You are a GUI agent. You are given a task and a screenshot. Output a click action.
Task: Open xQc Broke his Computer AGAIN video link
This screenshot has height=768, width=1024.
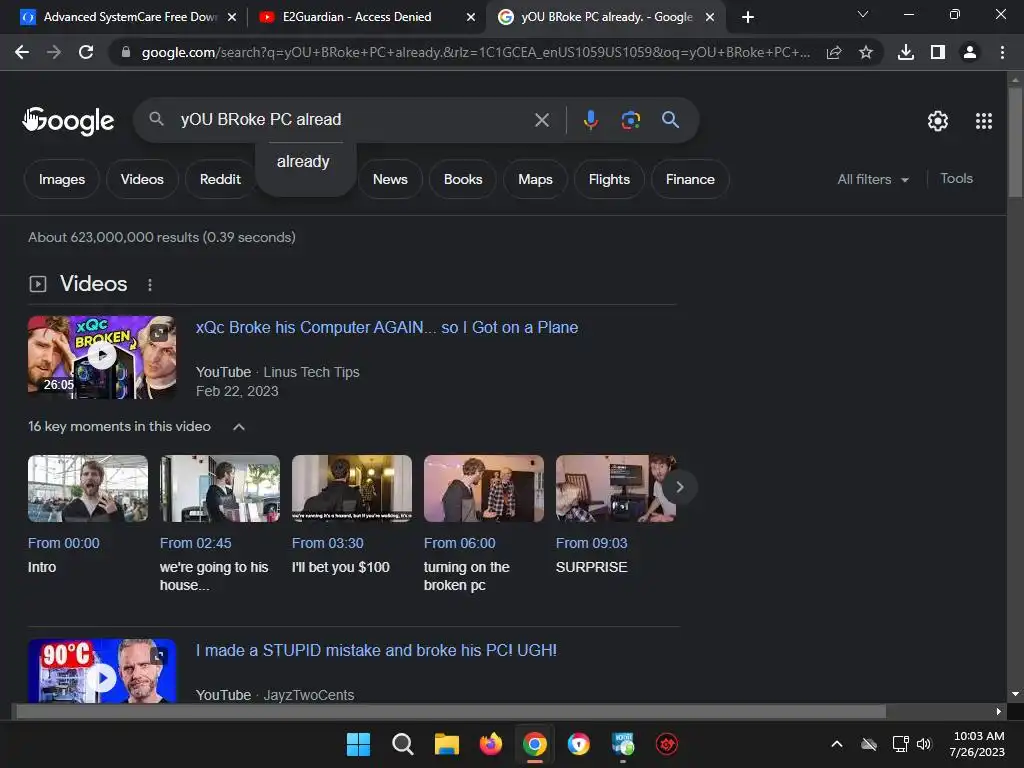387,327
